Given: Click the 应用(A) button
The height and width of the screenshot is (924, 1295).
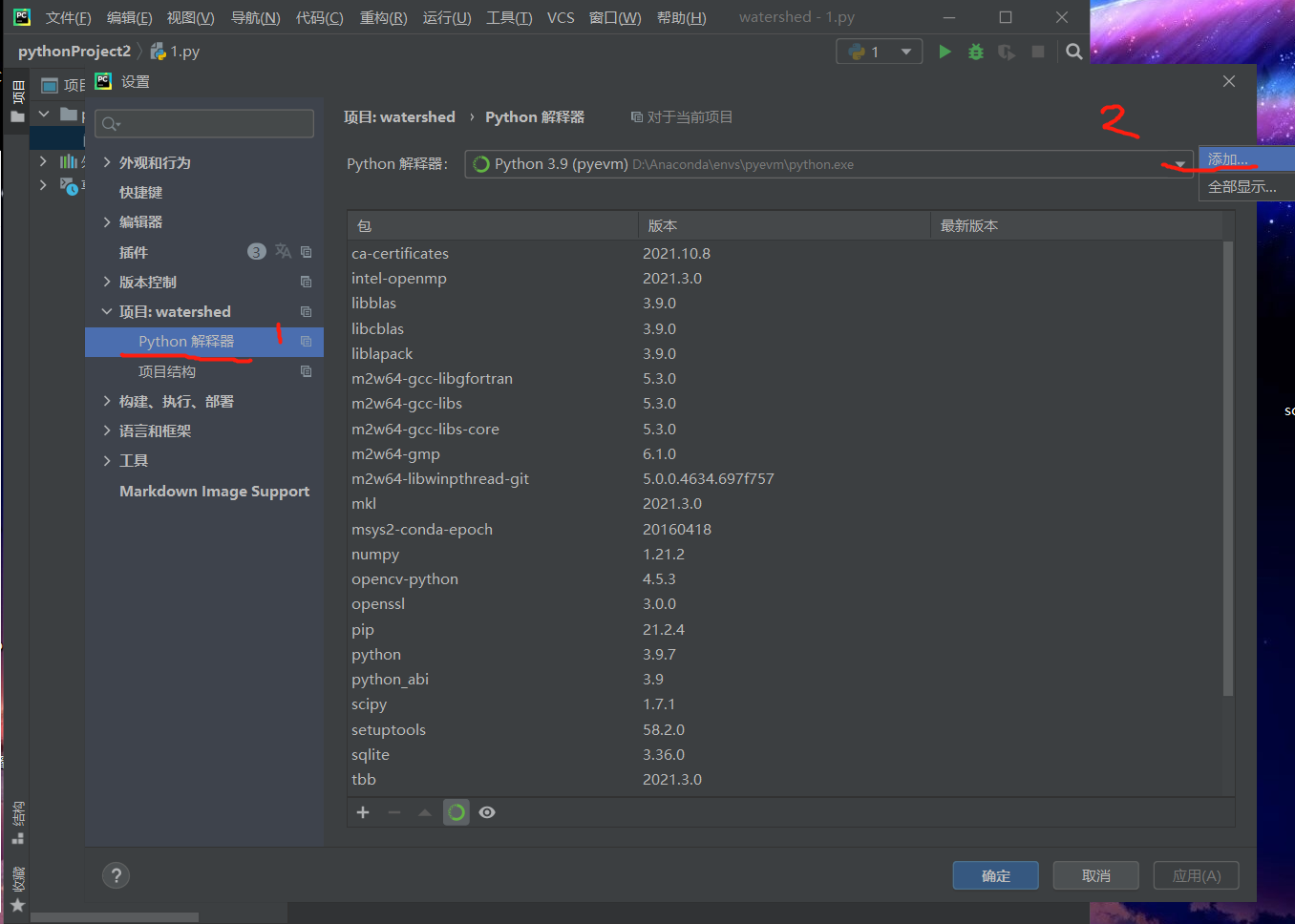Looking at the screenshot, I should tap(1196, 875).
